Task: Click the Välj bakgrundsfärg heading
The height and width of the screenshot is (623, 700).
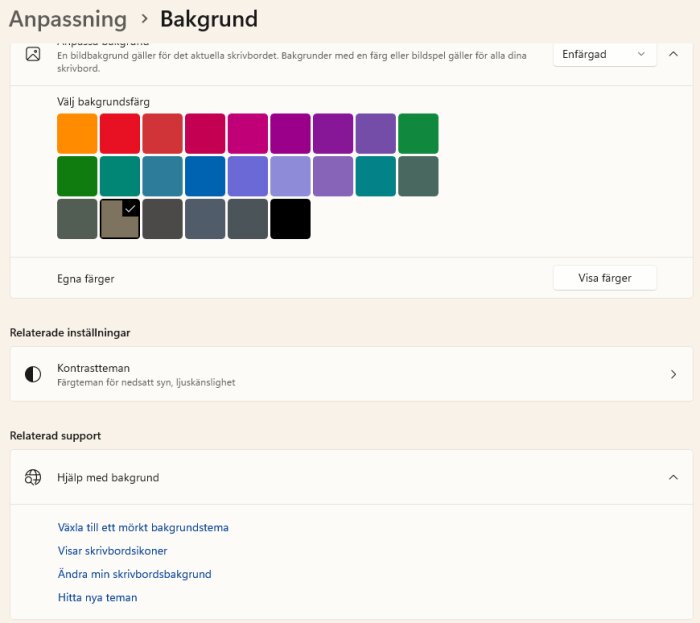Action: 103,102
